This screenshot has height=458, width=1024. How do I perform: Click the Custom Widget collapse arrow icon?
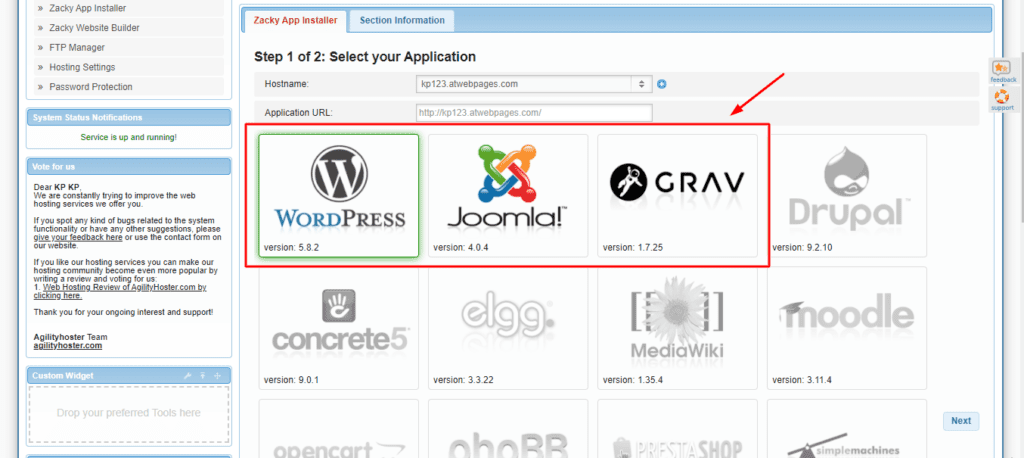[x=202, y=376]
